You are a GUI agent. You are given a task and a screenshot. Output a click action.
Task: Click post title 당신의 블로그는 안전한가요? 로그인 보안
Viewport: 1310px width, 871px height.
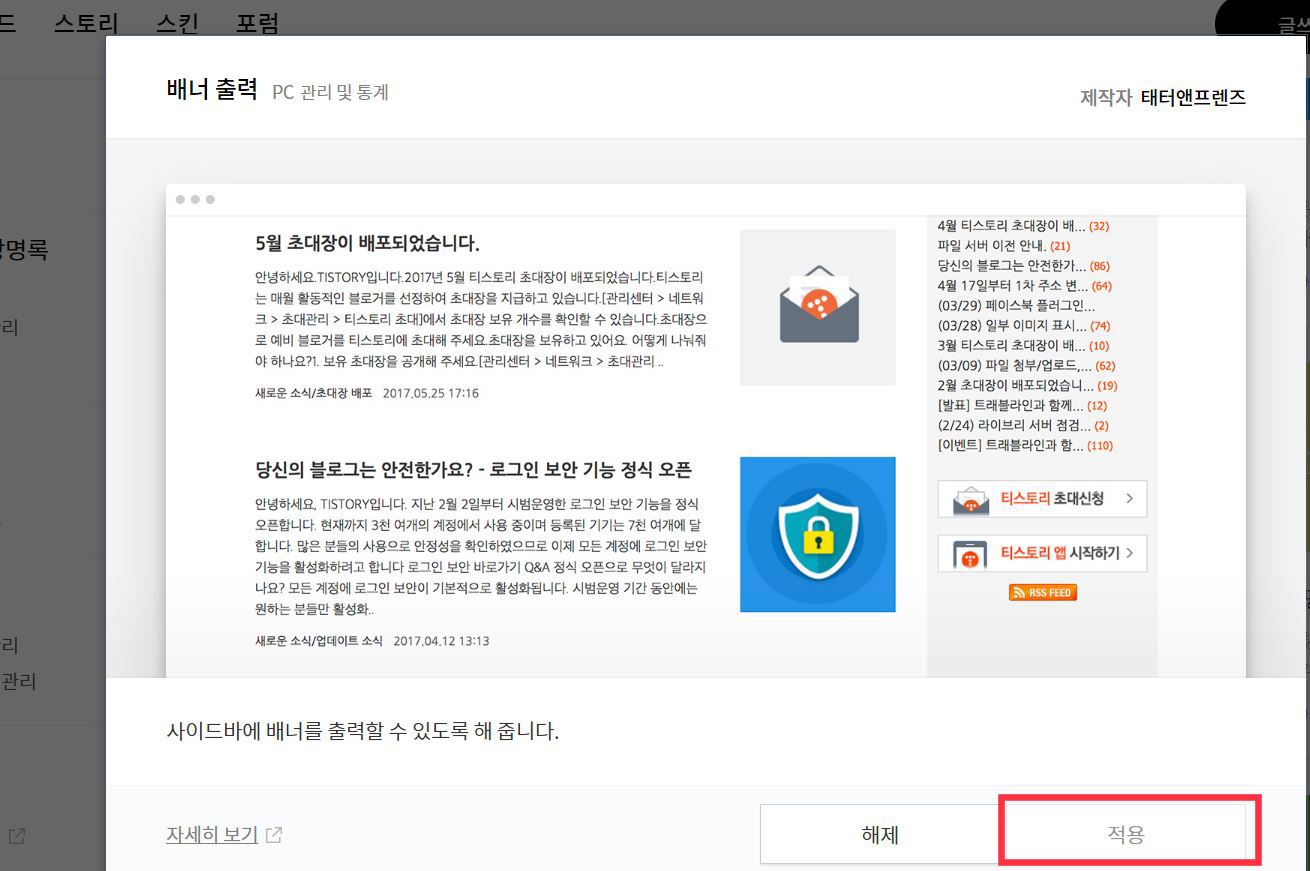tap(474, 470)
